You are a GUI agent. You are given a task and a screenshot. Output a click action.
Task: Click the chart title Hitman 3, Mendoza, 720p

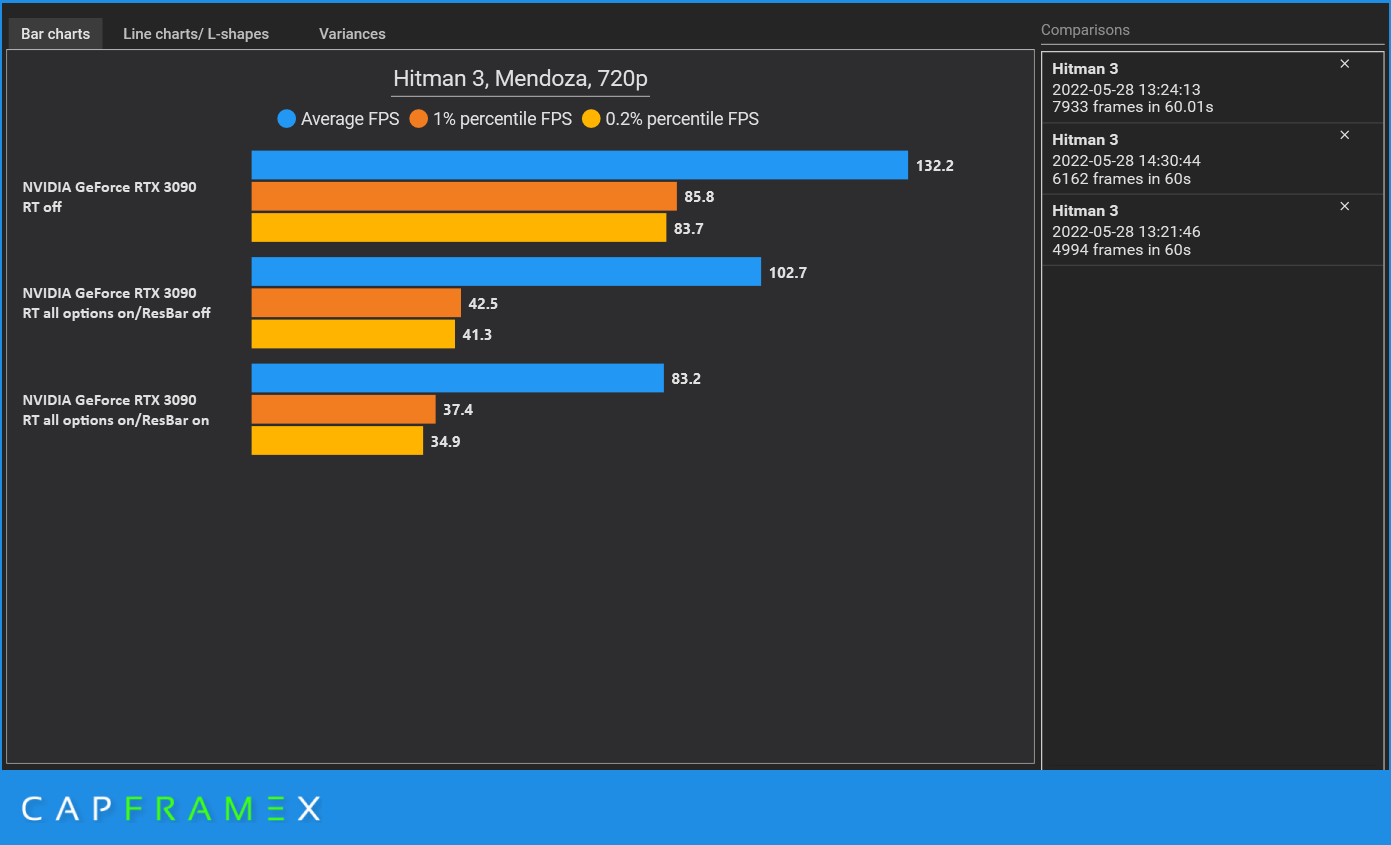click(520, 79)
